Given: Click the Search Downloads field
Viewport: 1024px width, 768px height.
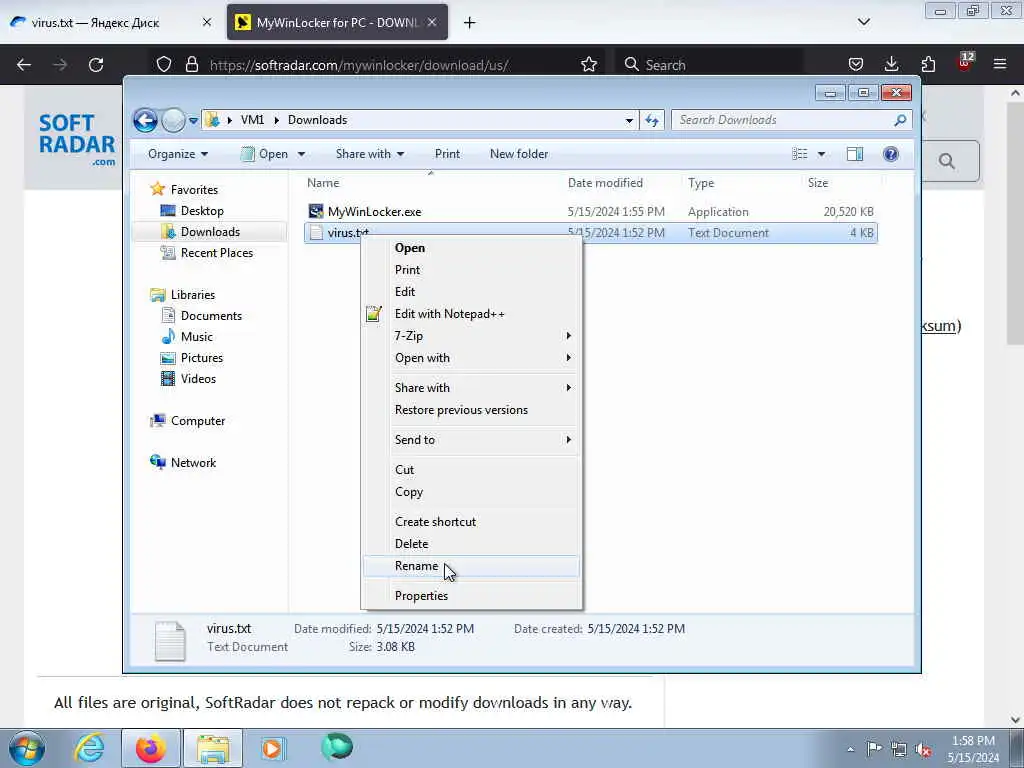Looking at the screenshot, I should click(791, 120).
